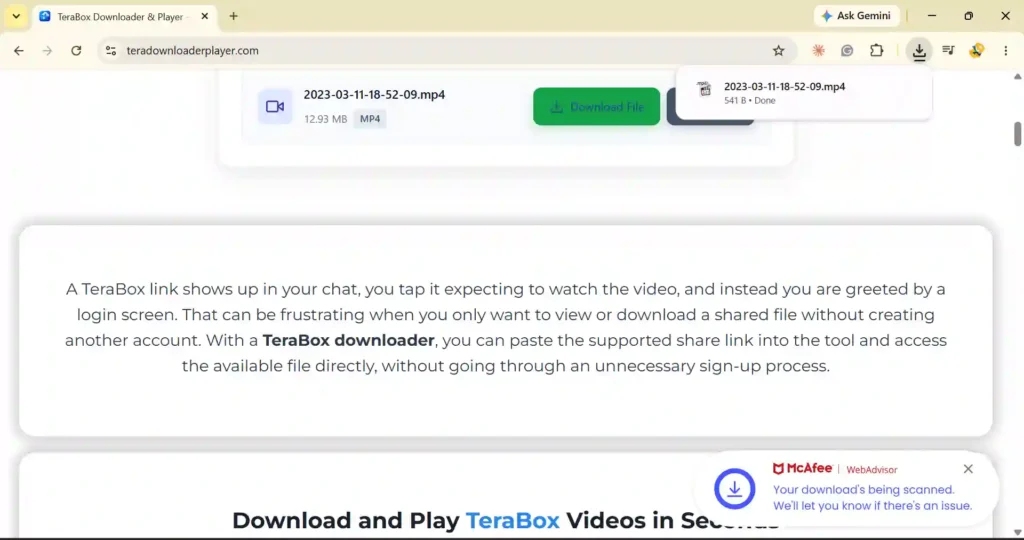Open a new browser tab
The height and width of the screenshot is (540, 1024).
pos(233,16)
